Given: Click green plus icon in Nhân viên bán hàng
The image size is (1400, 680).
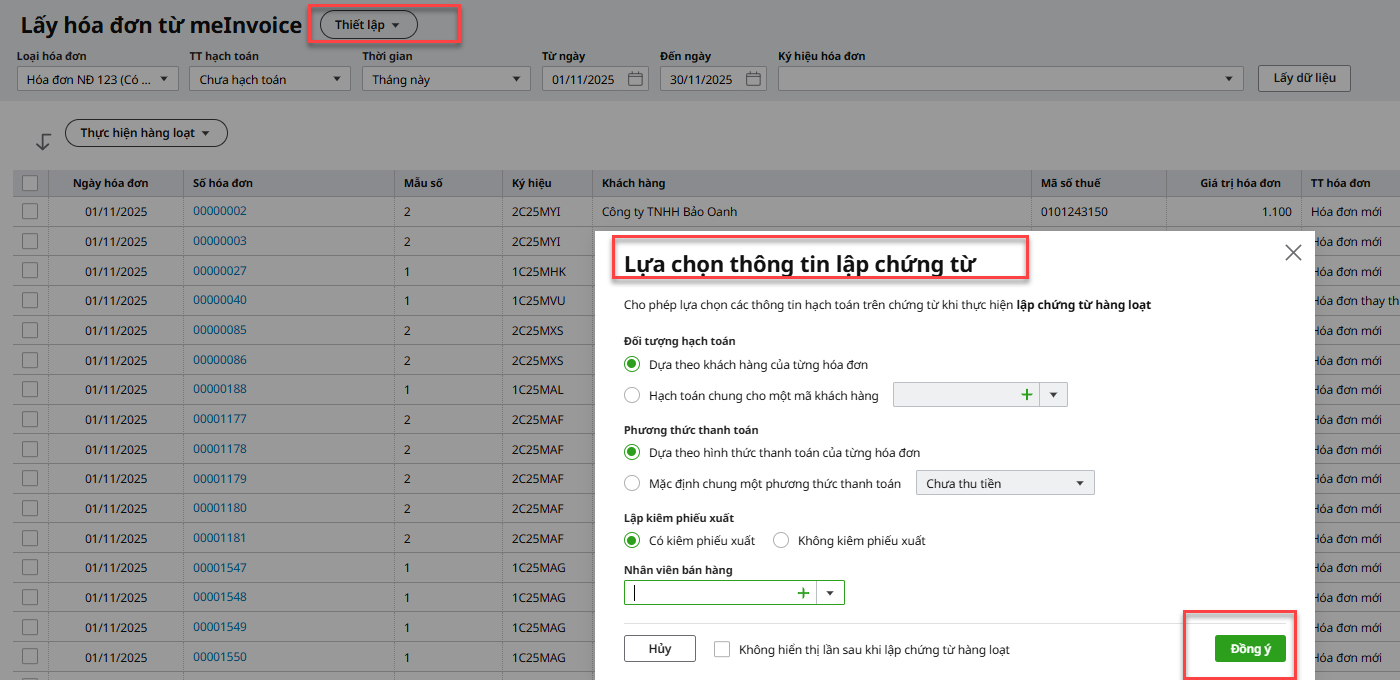Looking at the screenshot, I should (802, 593).
